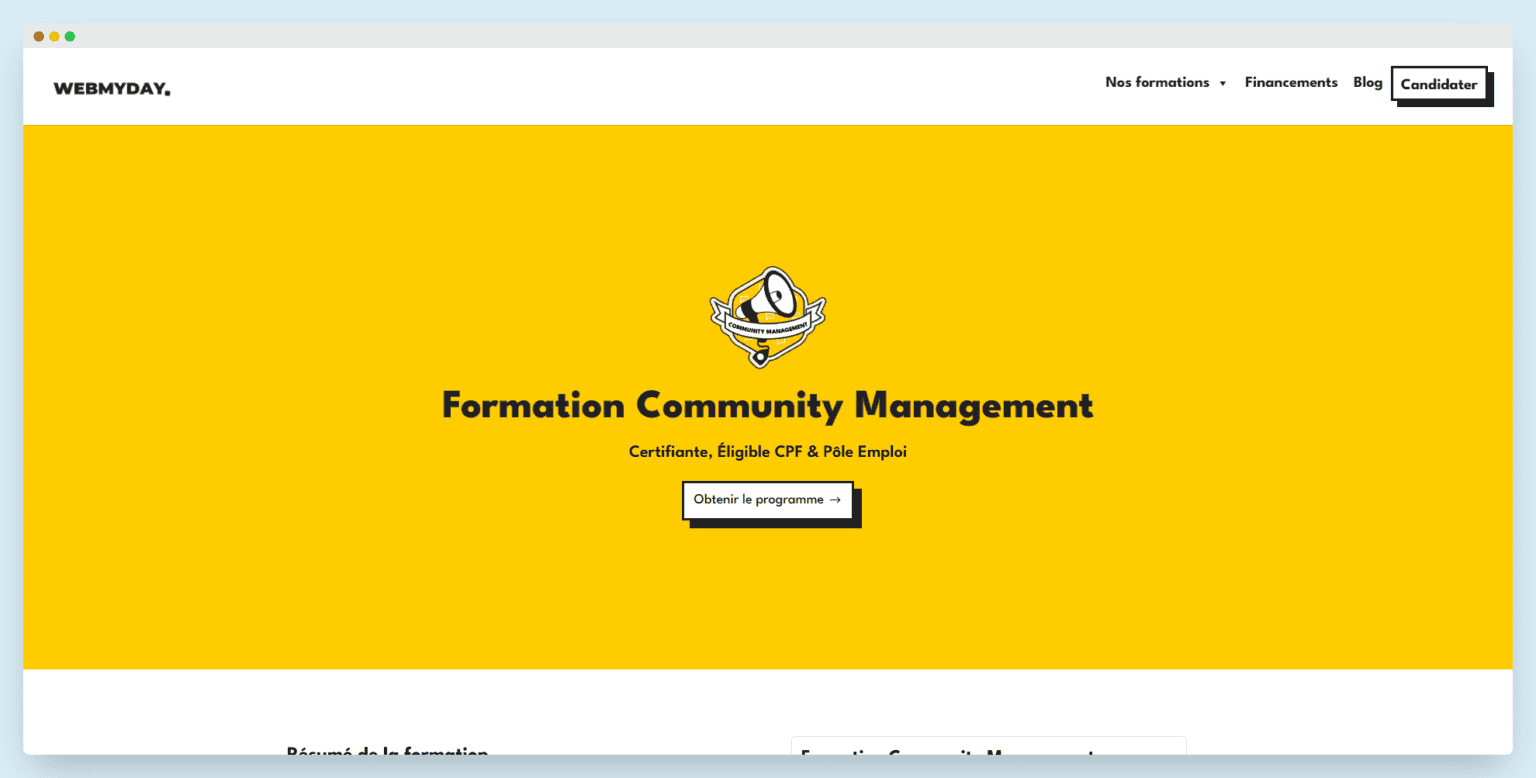The height and width of the screenshot is (778, 1536).
Task: Click the subtitle Certifiante, Éligible CPF & Pôle Emploi
Action: tap(767, 451)
